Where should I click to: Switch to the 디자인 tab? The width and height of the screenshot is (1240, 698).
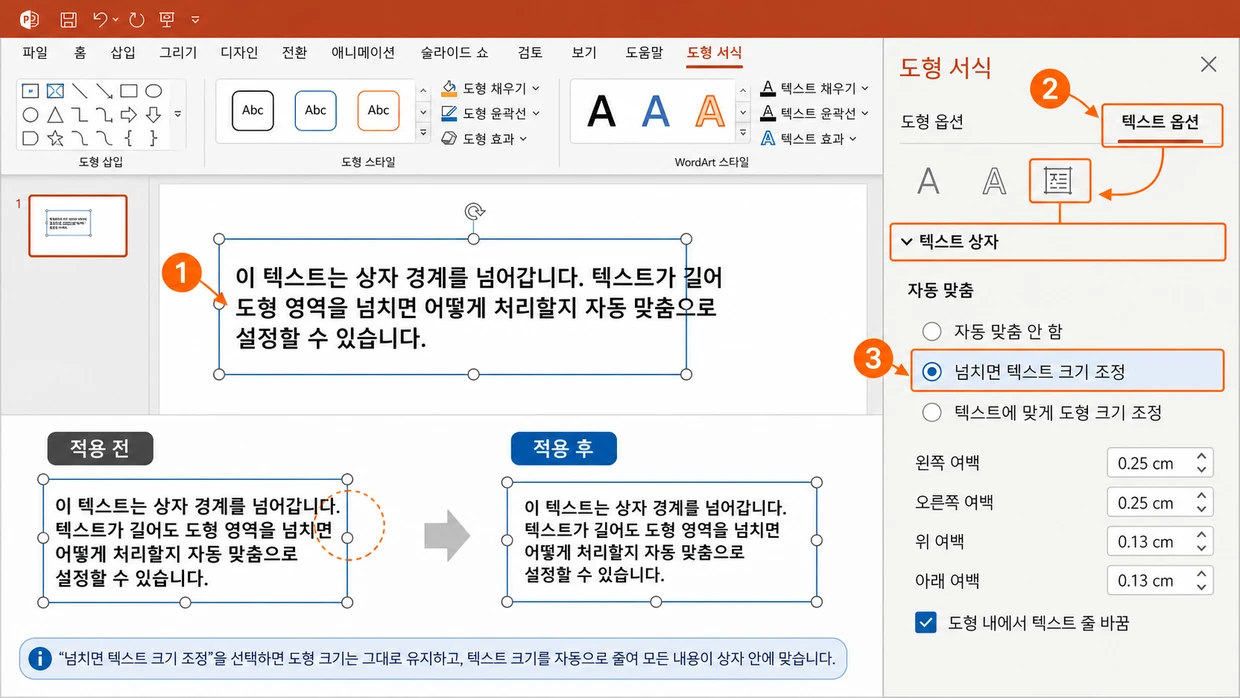coord(238,53)
